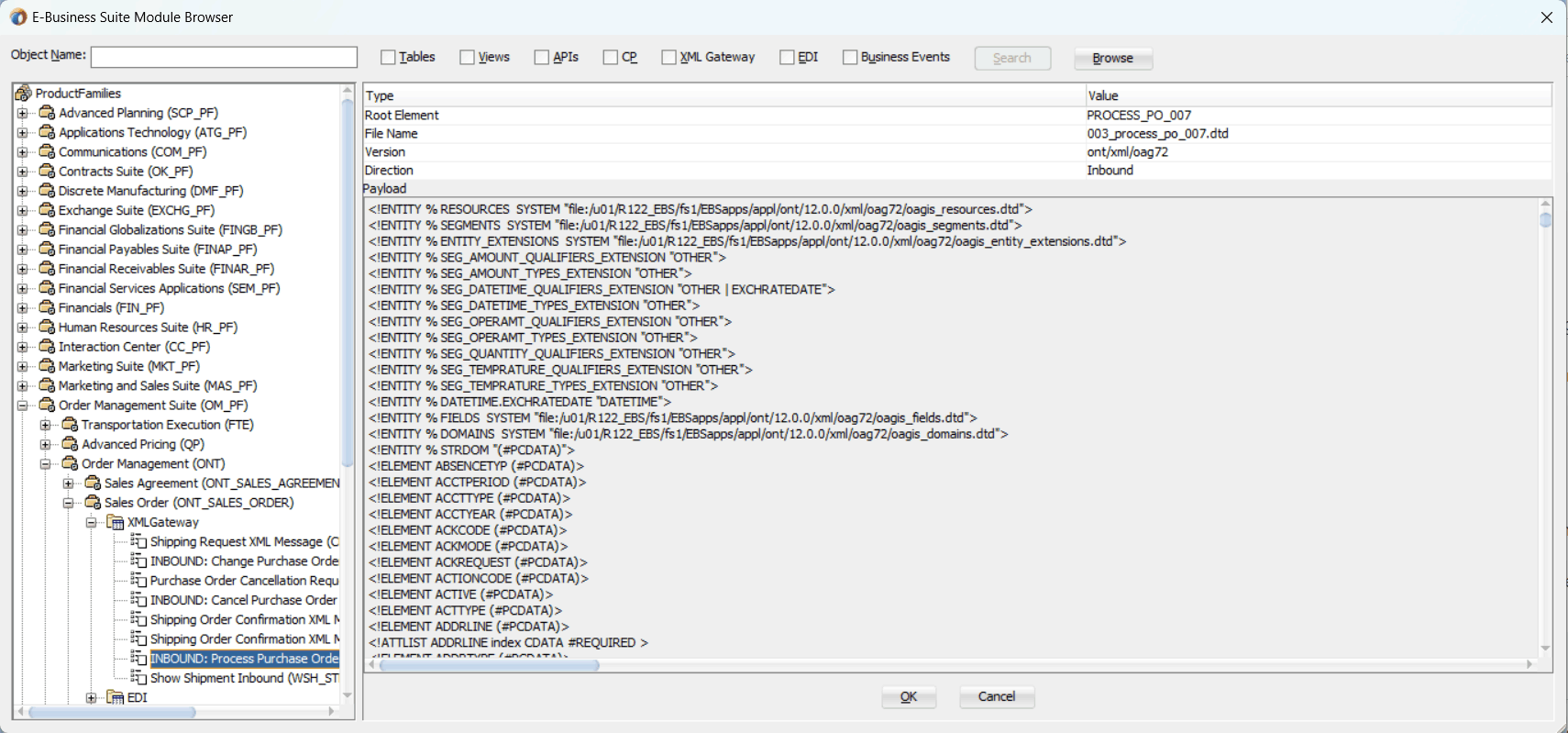The image size is (1568, 733).
Task: Click the Human Resources Suite folder icon
Action: coord(47,327)
